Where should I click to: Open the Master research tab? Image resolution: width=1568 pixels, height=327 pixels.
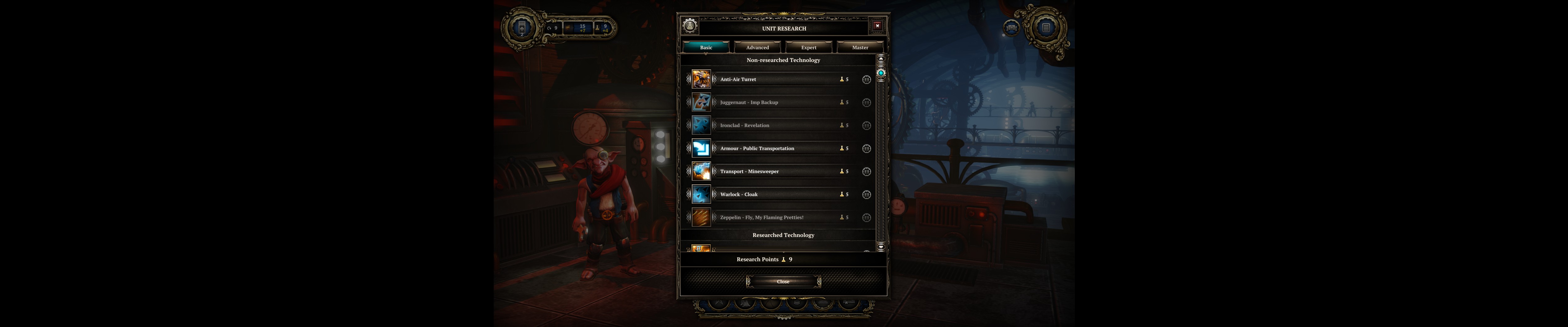(x=860, y=47)
